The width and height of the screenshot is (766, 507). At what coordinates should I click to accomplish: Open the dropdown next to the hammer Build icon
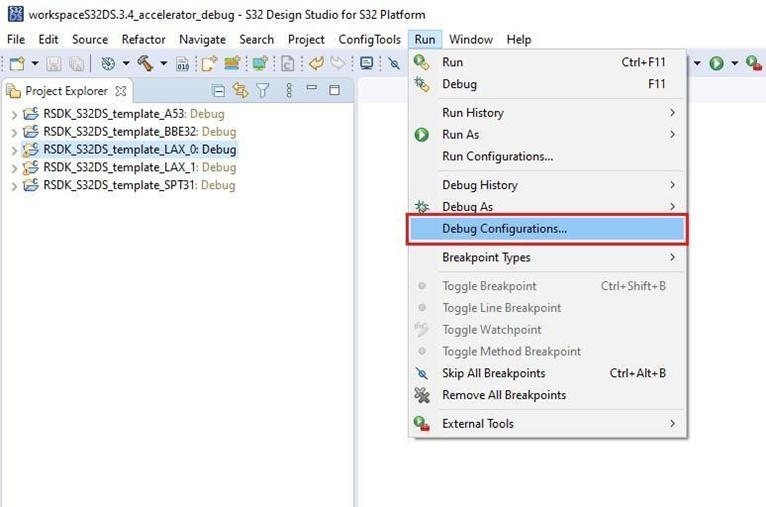[x=164, y=63]
